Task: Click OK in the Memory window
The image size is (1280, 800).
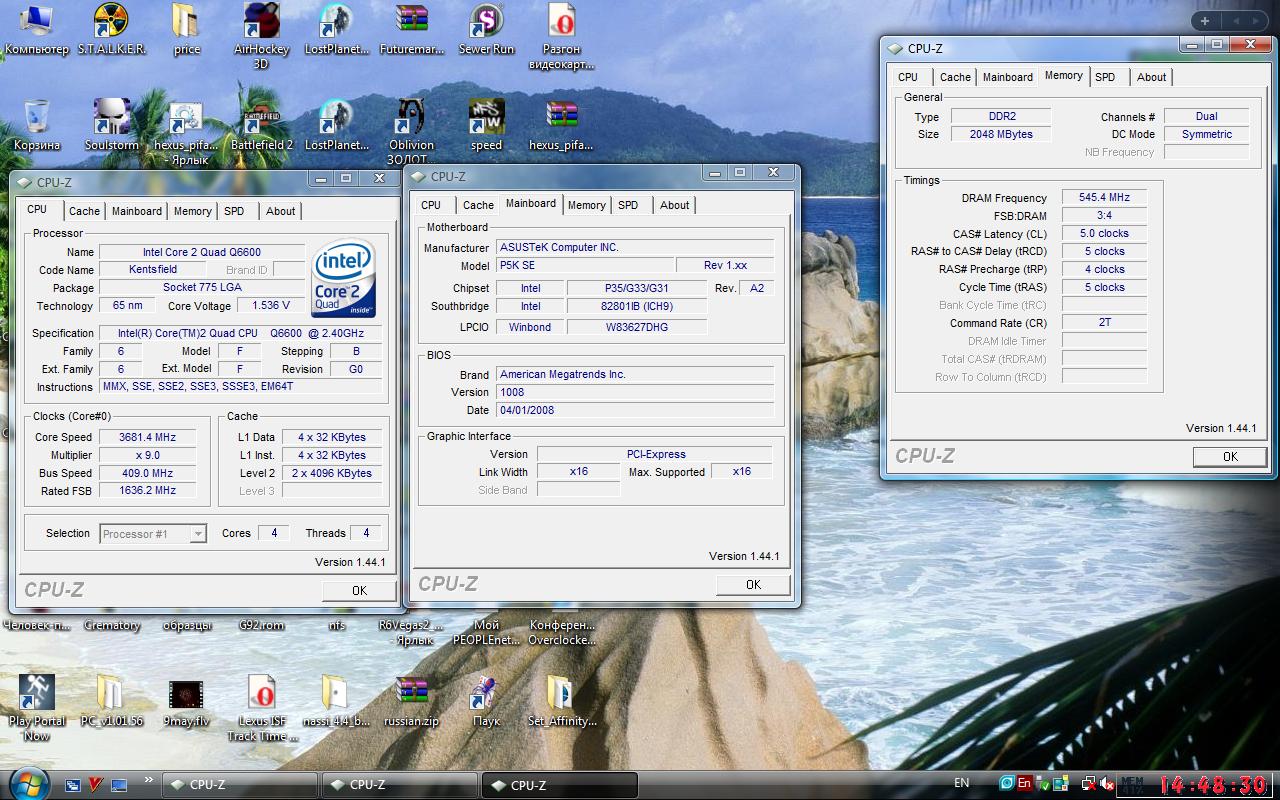Action: (1230, 456)
